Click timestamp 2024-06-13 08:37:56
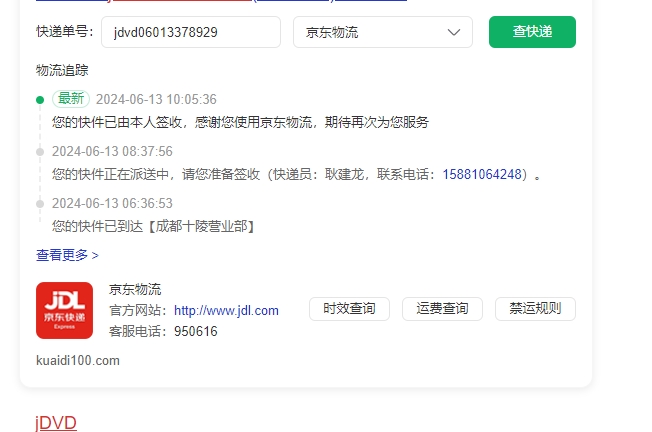Screen dimensions: 652x432 112,151
